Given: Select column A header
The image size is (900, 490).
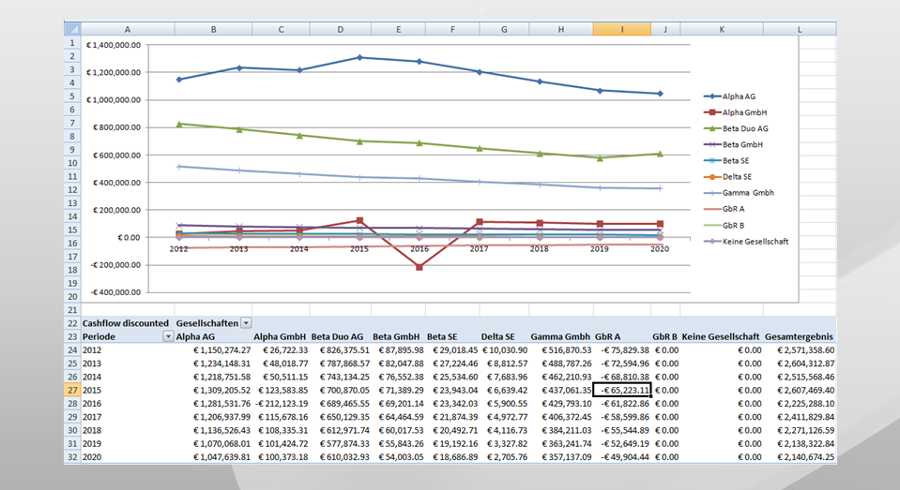Looking at the screenshot, I should (127, 29).
